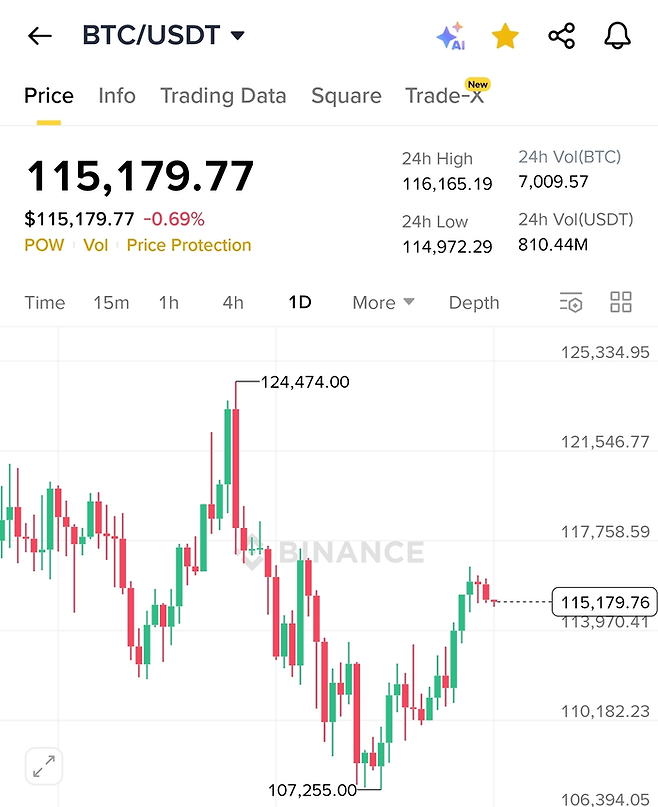The image size is (658, 807).
Task: Open price alert bell icon
Action: pos(618,37)
